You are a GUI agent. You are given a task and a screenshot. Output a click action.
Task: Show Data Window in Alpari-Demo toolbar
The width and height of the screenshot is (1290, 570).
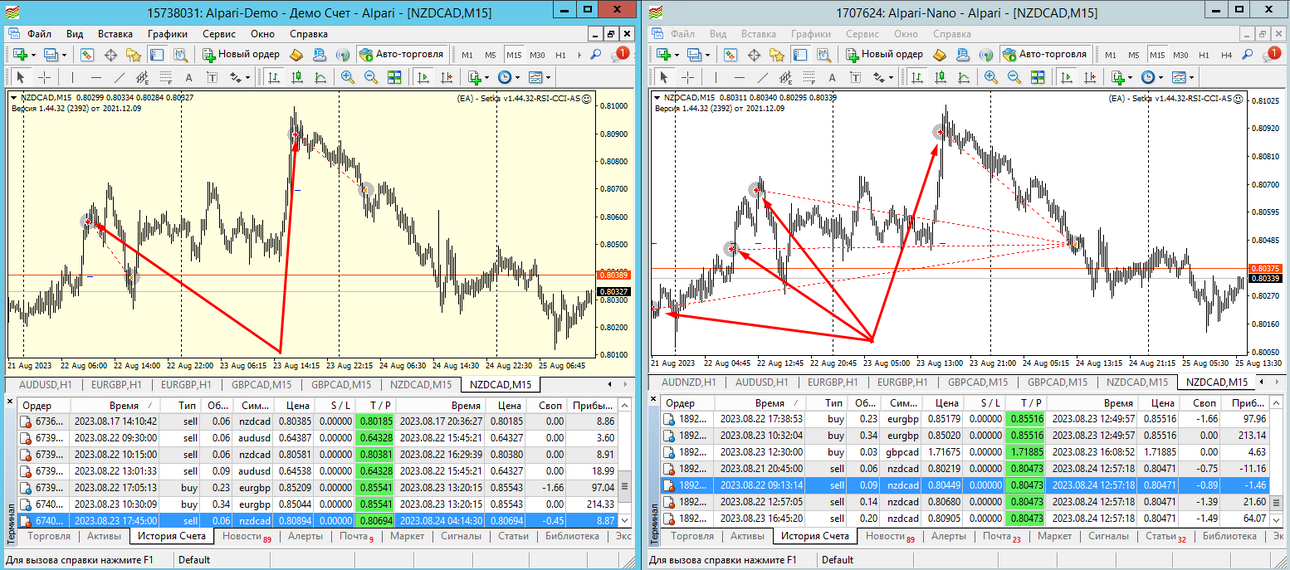pos(110,54)
